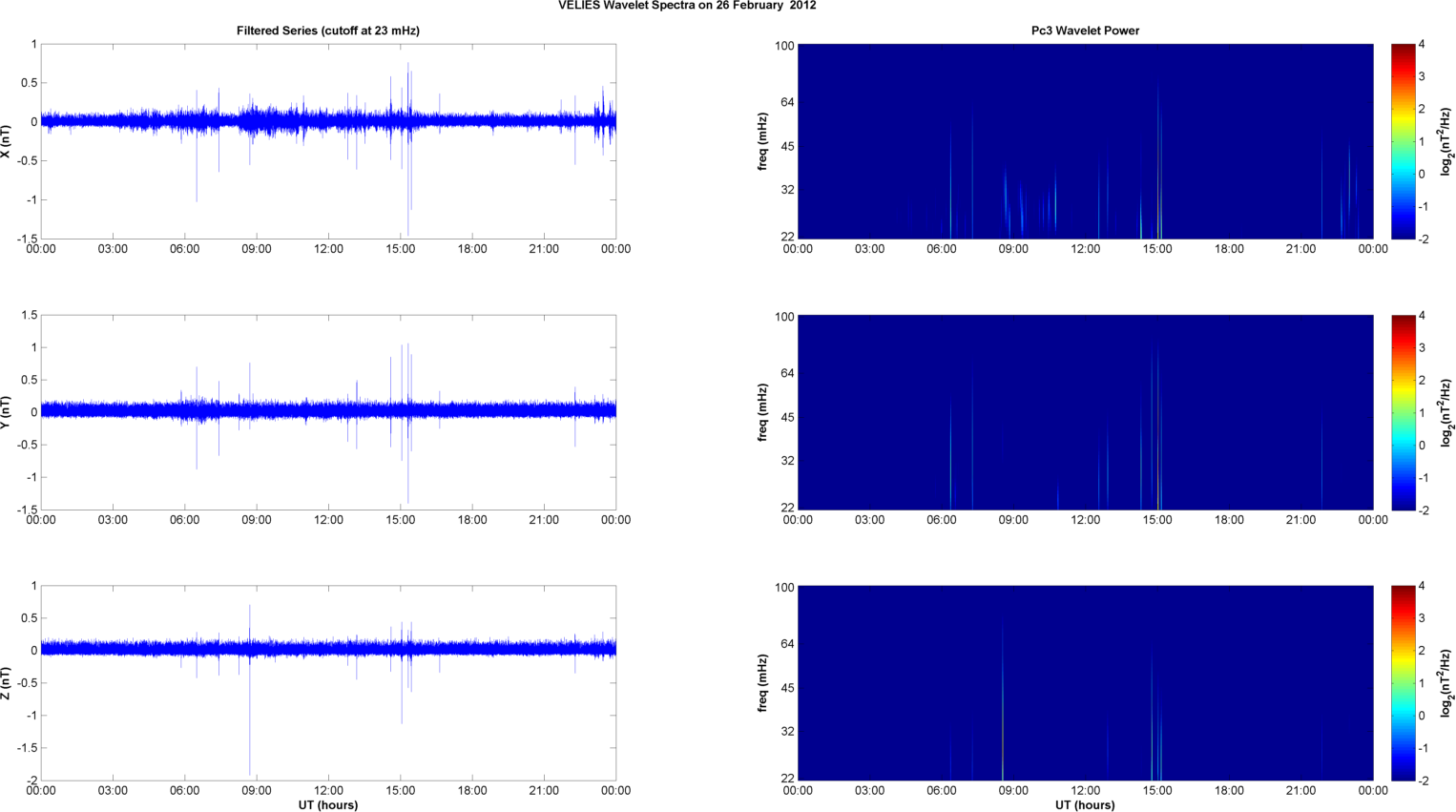Click the main title 'VELIES Wavelet Spectra on 26 February 2012'
1456x812 pixels.
tap(687, 6)
